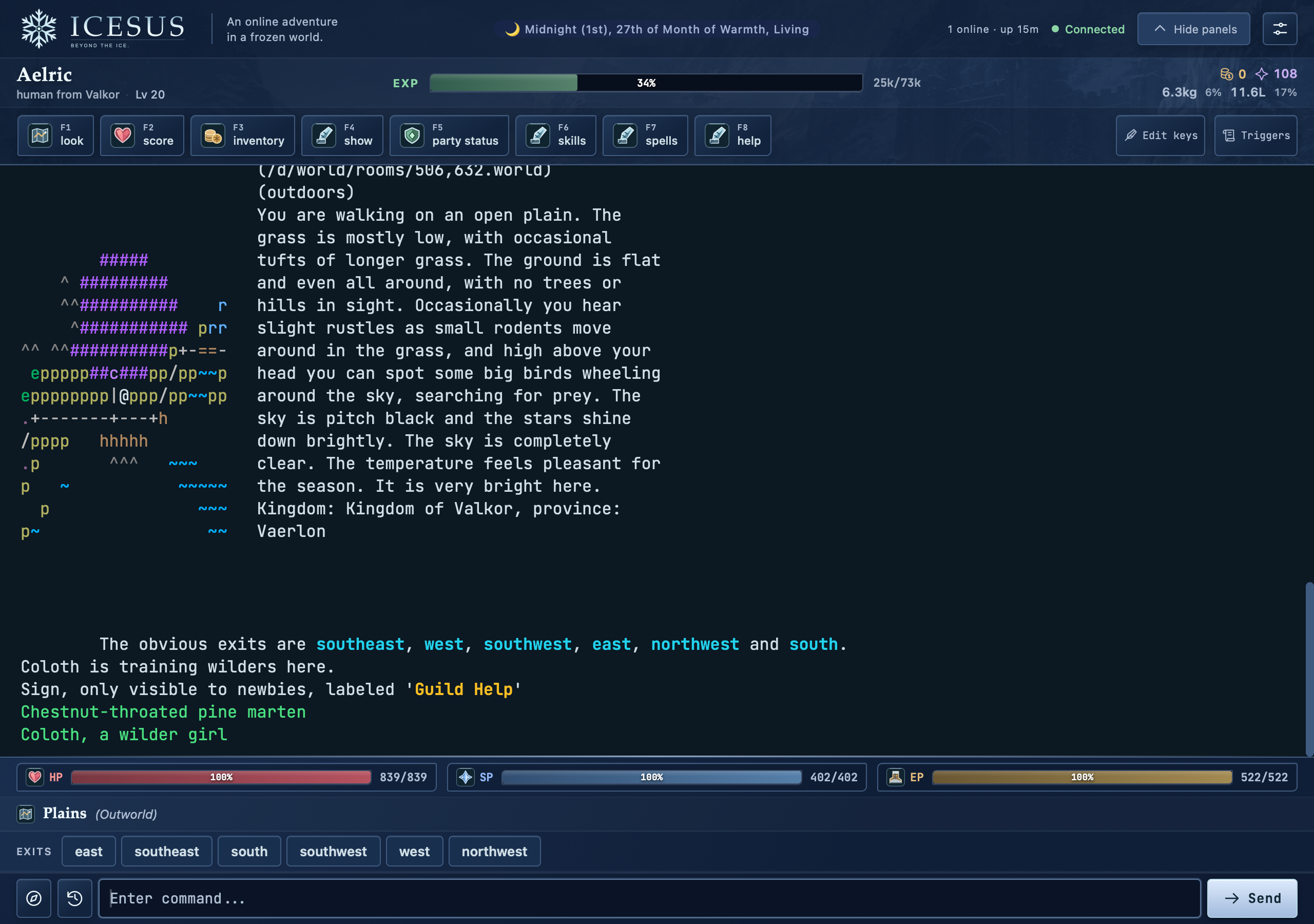Open Edit keys
The image size is (1314, 924).
pos(1160,135)
